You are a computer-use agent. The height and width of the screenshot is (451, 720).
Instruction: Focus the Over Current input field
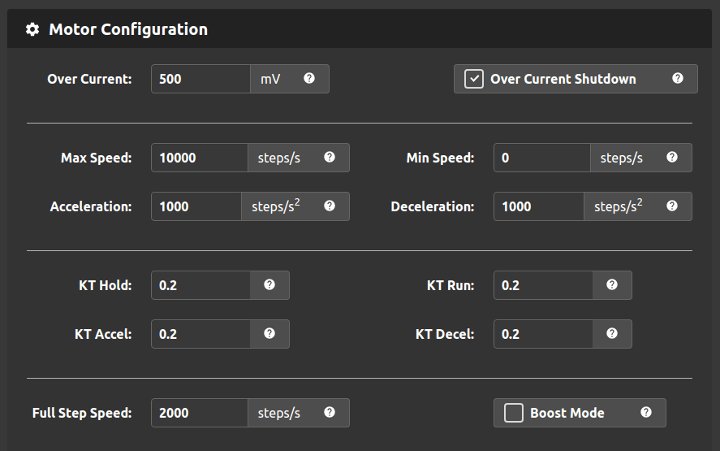tap(201, 79)
